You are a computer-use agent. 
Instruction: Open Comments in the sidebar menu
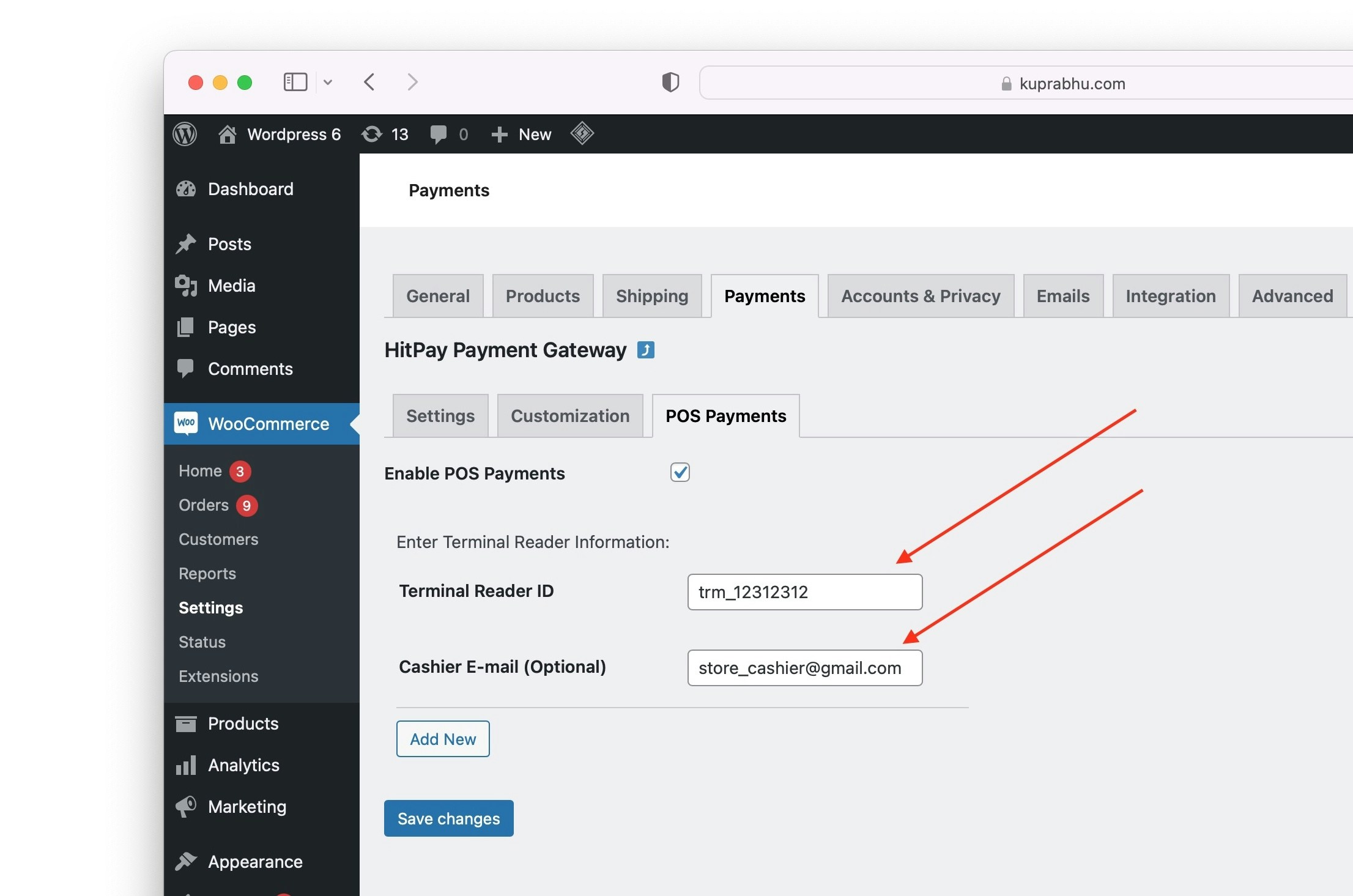tap(262, 369)
